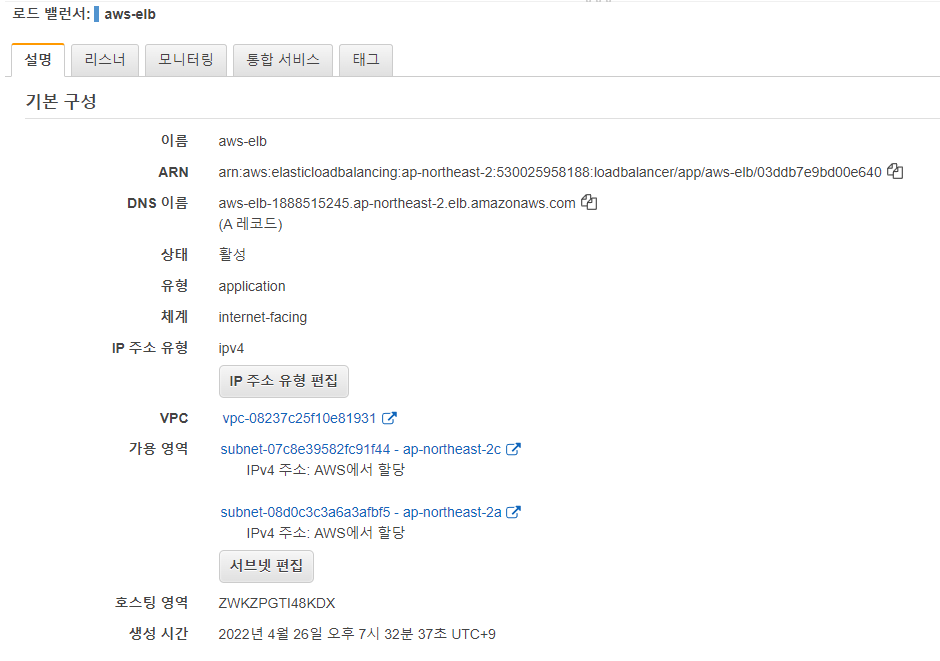Click the 서브넷 편집 button

266,566
